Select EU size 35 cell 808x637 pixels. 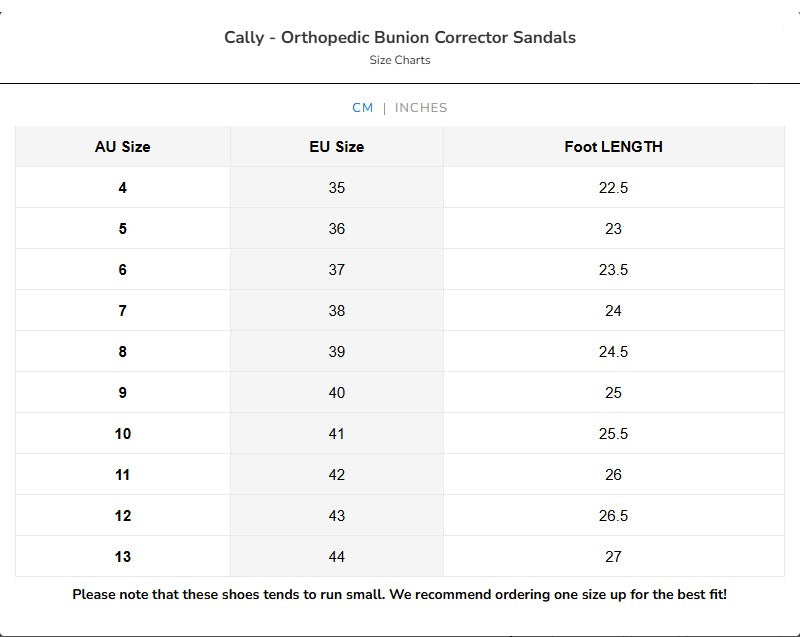click(x=337, y=187)
